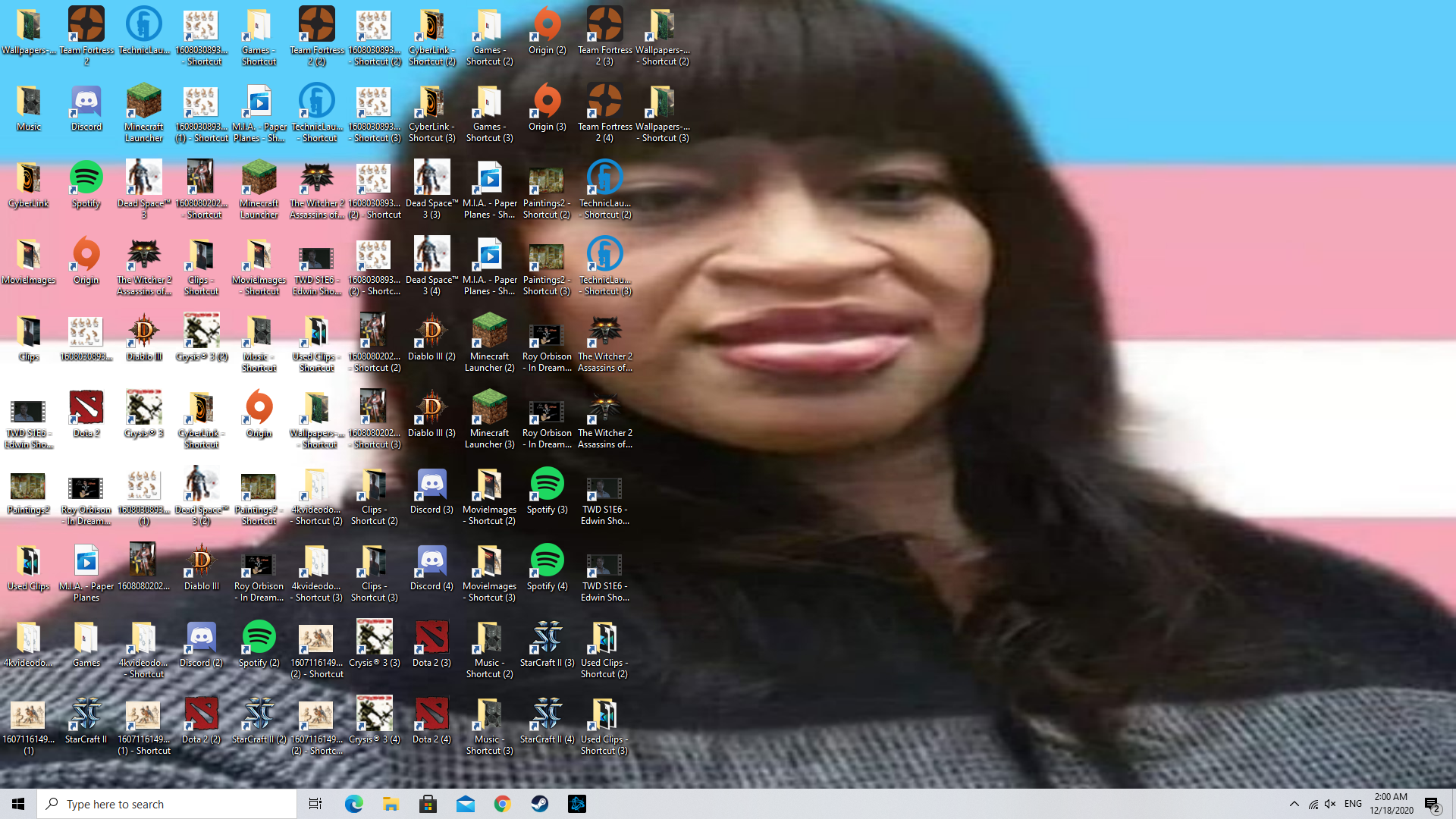Open Microsoft Store from taskbar

428,804
